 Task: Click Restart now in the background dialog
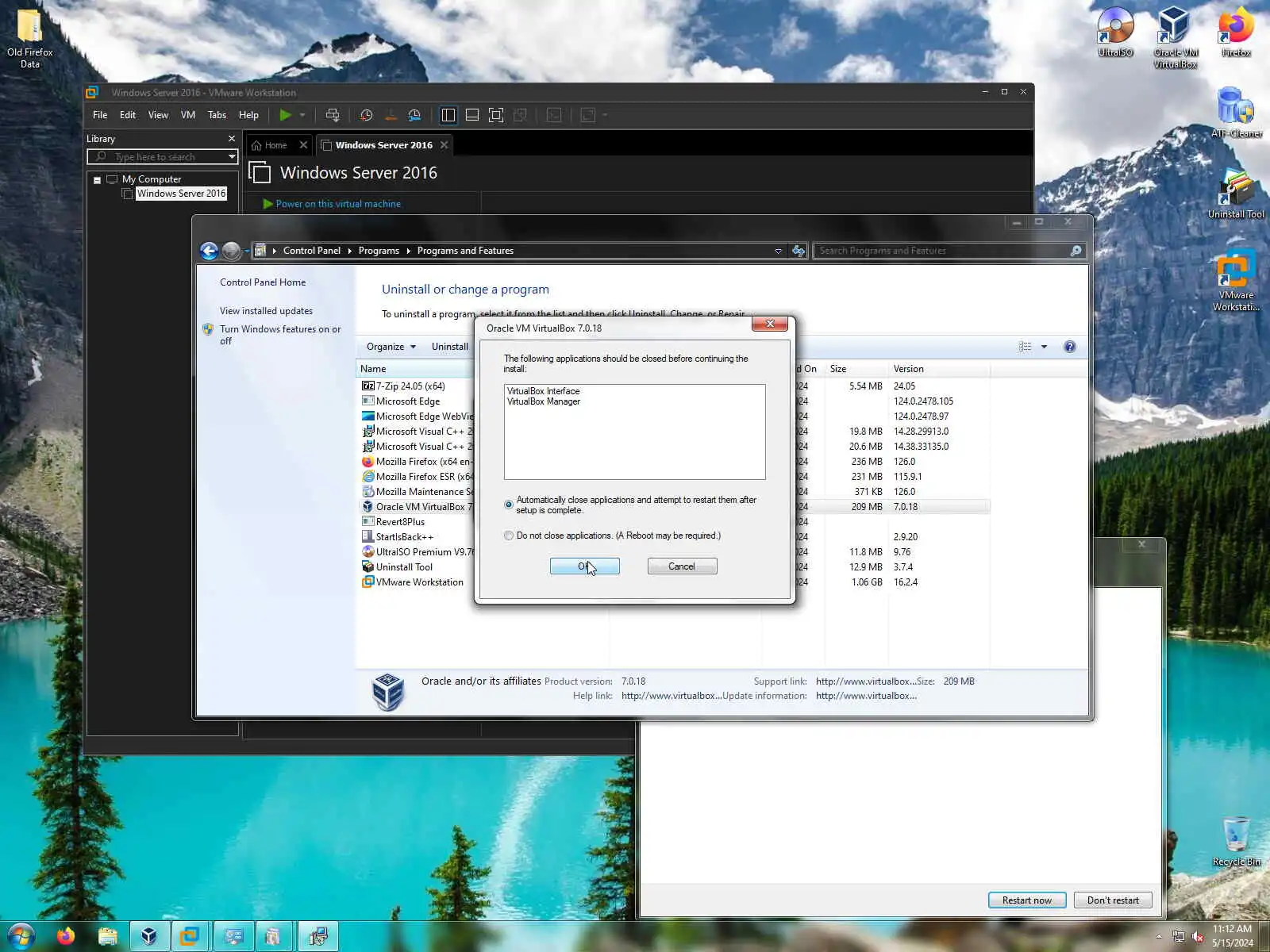coord(1027,900)
